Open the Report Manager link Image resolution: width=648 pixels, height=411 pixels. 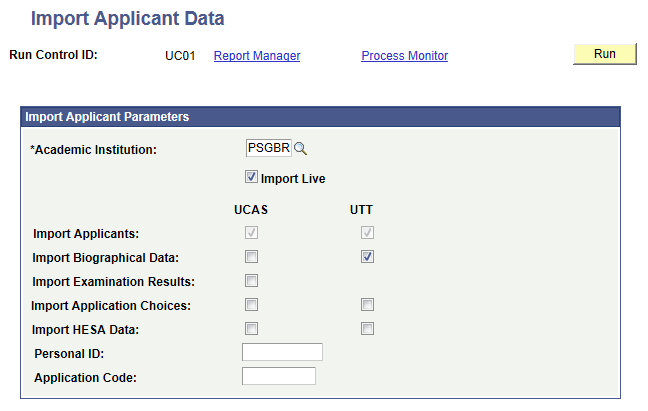click(257, 56)
